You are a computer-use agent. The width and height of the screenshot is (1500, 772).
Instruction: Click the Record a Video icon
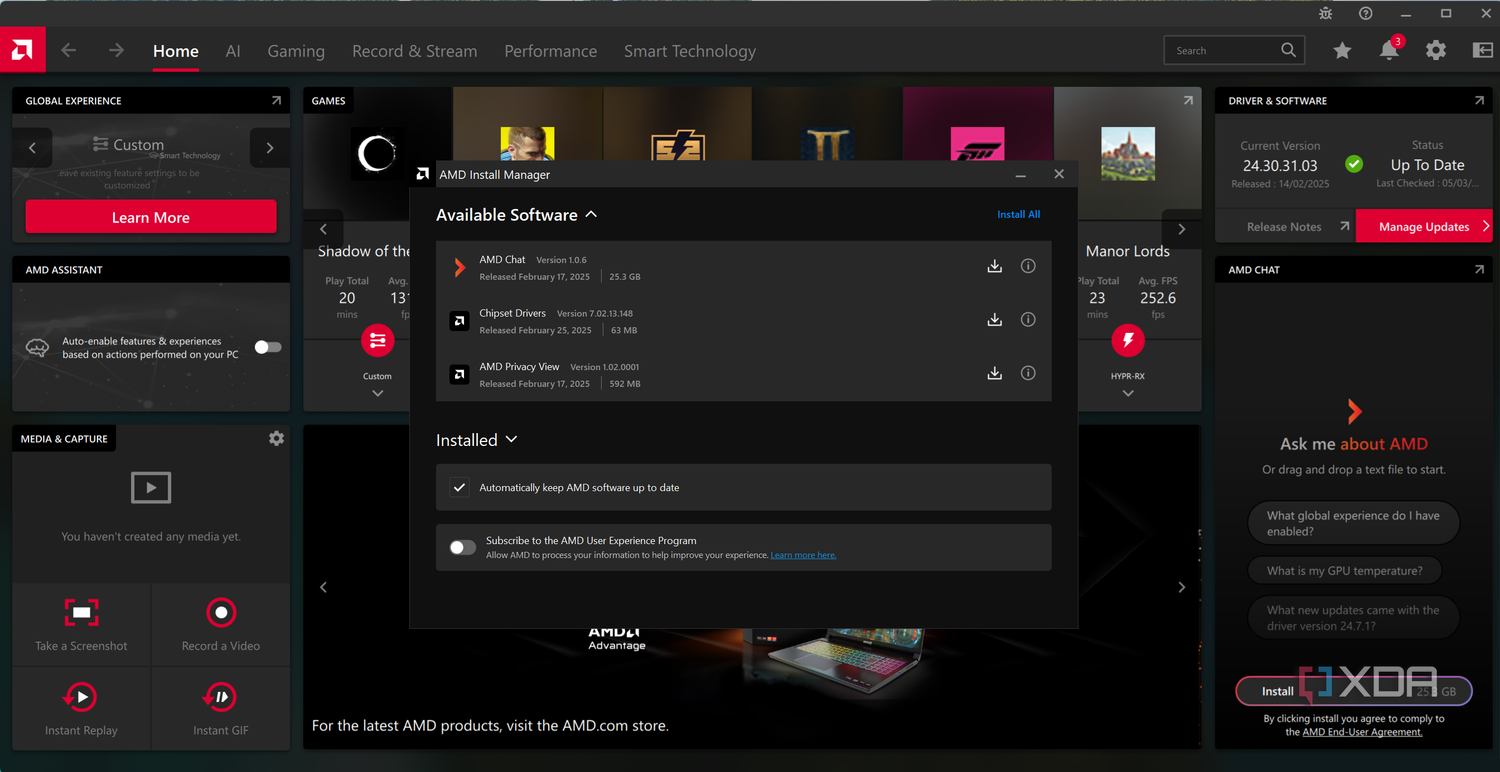click(220, 613)
